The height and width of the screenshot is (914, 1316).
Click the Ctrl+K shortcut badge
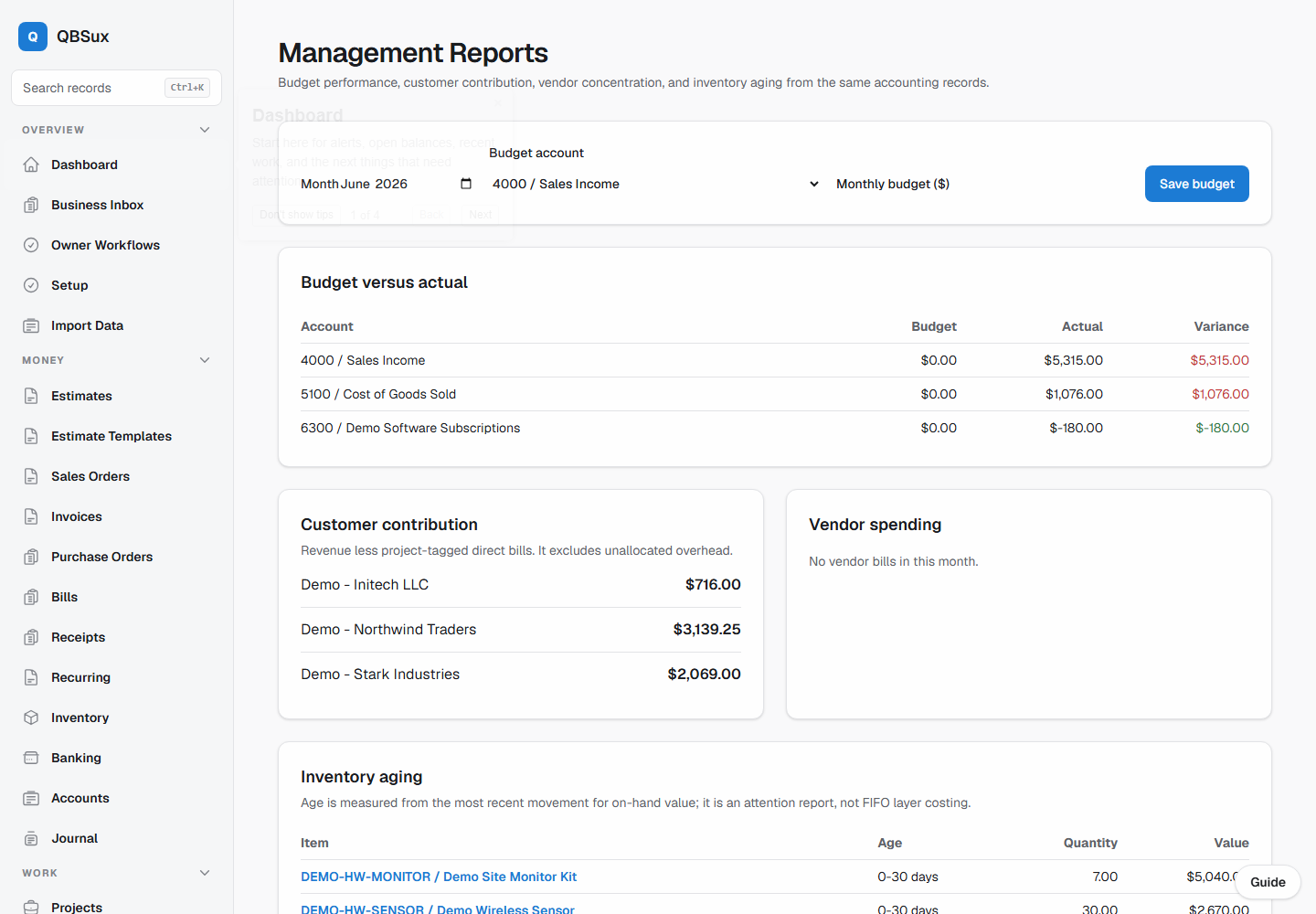pos(187,88)
